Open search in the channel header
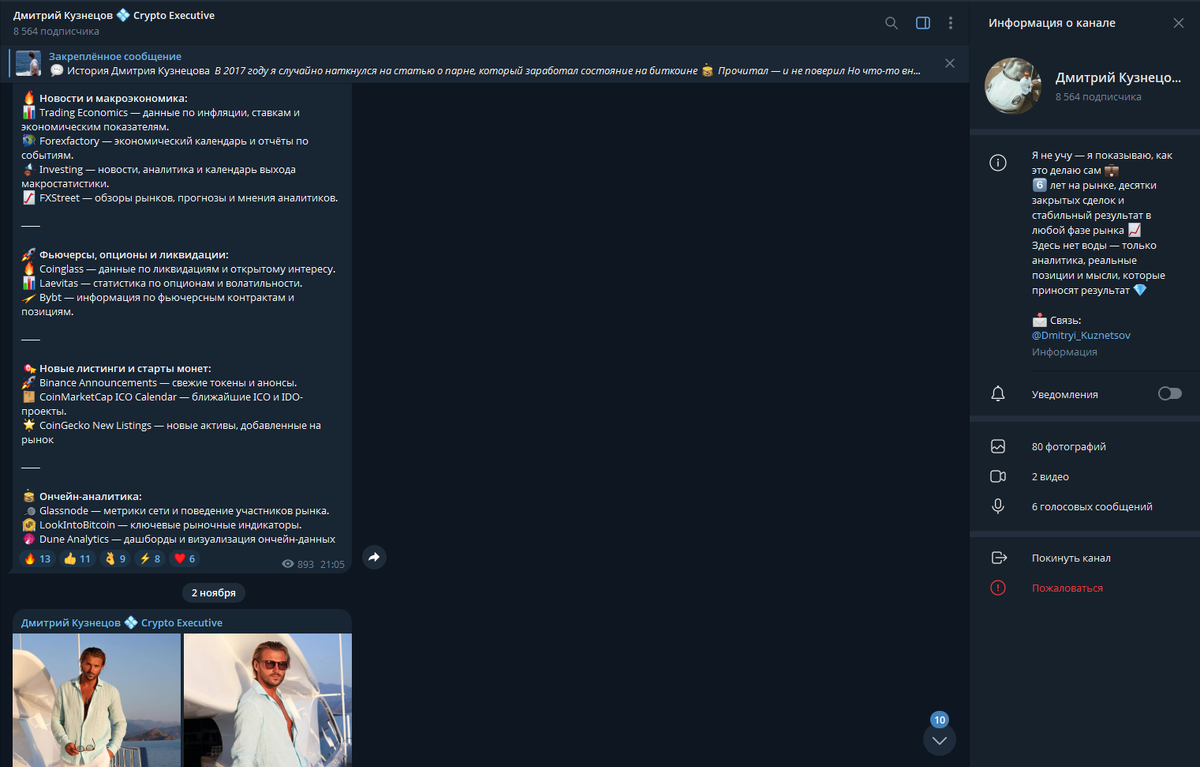1200x767 pixels. 891,23
